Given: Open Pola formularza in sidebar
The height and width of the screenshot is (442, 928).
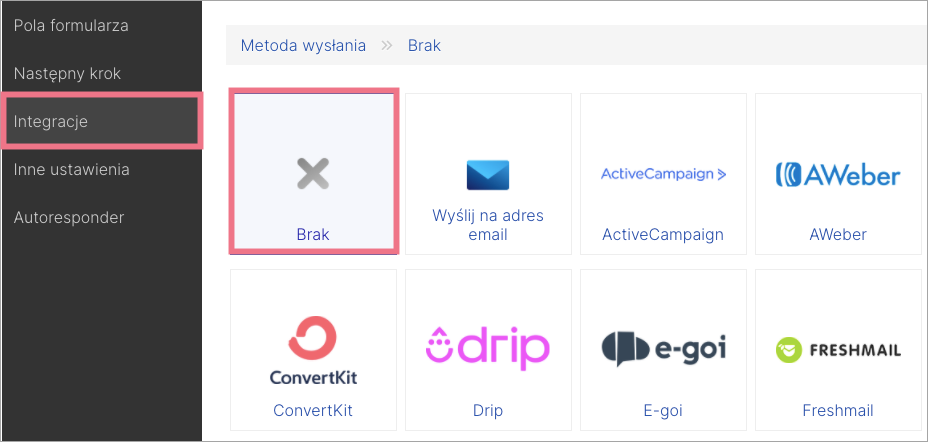Looking at the screenshot, I should 71,26.
